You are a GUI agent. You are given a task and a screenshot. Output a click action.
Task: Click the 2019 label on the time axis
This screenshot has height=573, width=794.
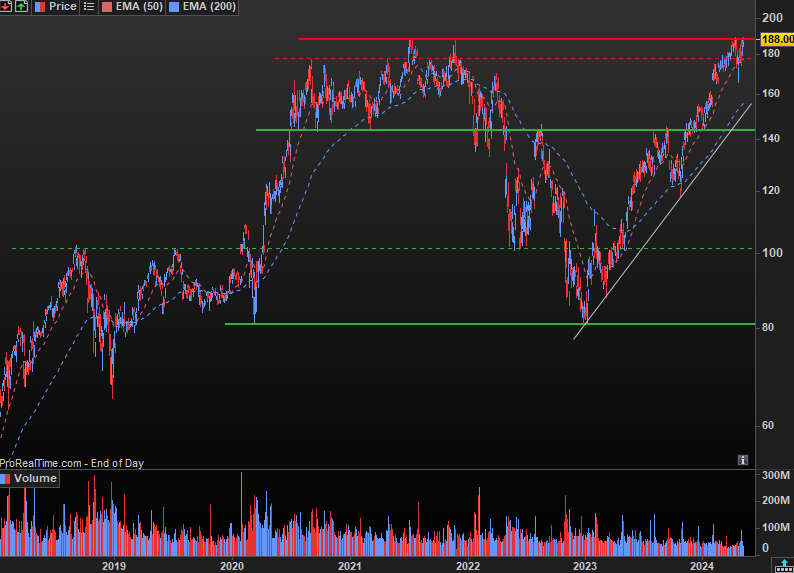(114, 566)
